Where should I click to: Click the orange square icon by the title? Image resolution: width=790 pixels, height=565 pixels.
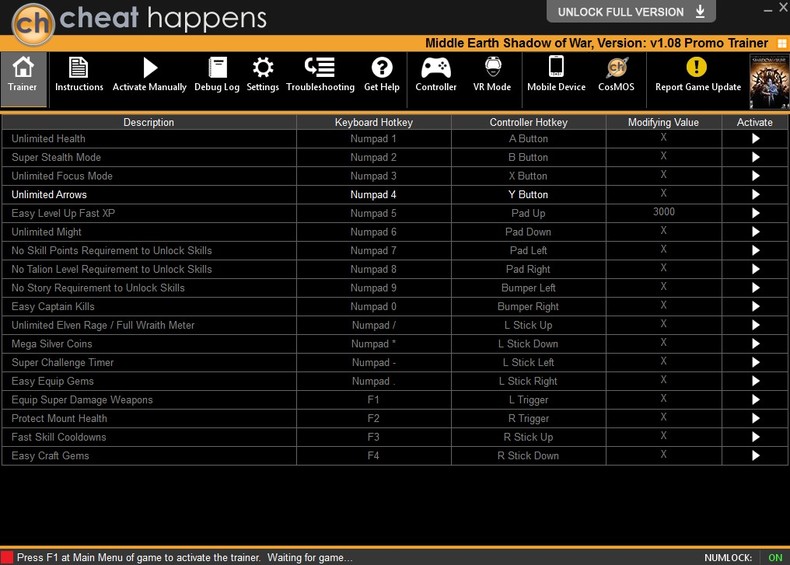pyautogui.click(x=782, y=43)
